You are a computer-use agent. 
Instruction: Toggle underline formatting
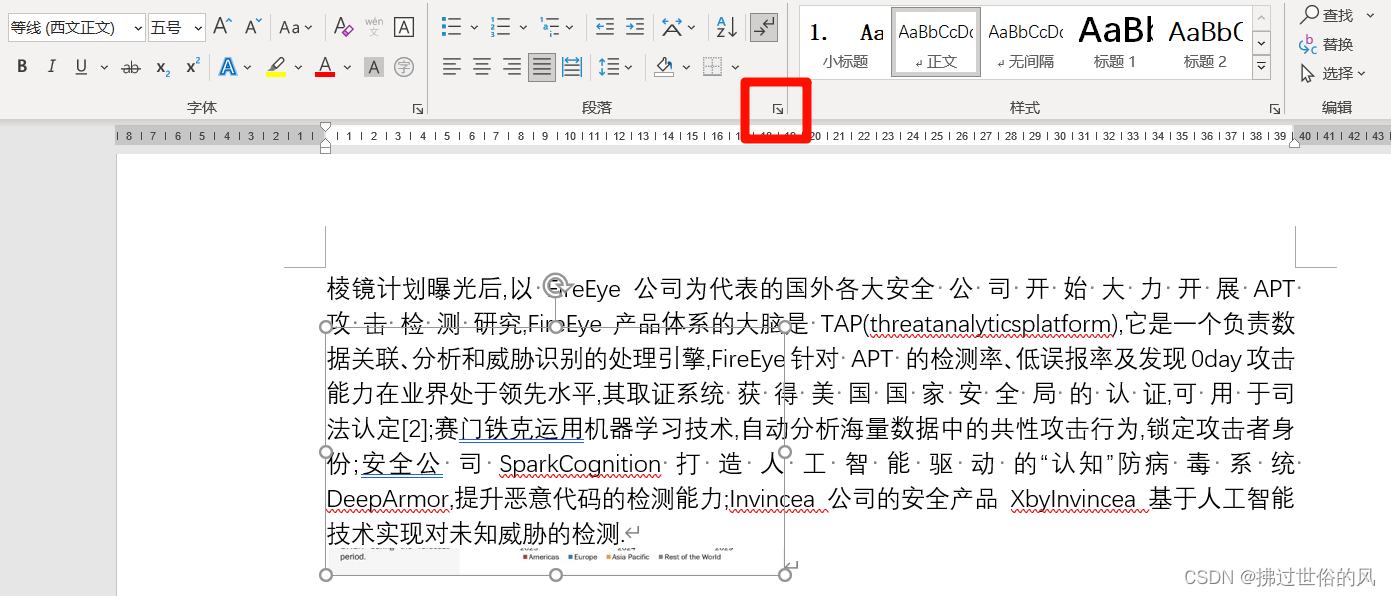point(80,68)
